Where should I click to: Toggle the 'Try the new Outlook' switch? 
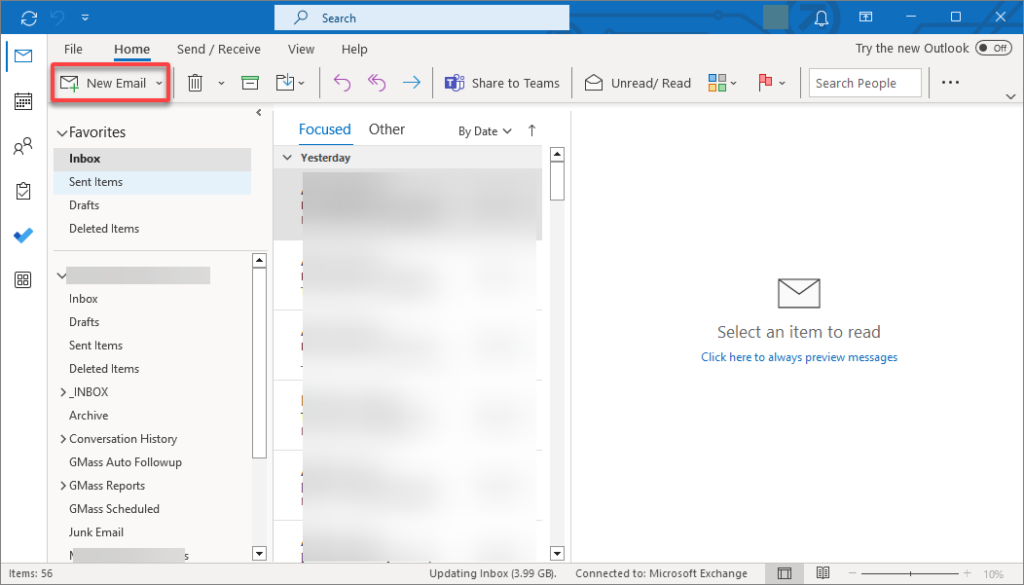994,47
